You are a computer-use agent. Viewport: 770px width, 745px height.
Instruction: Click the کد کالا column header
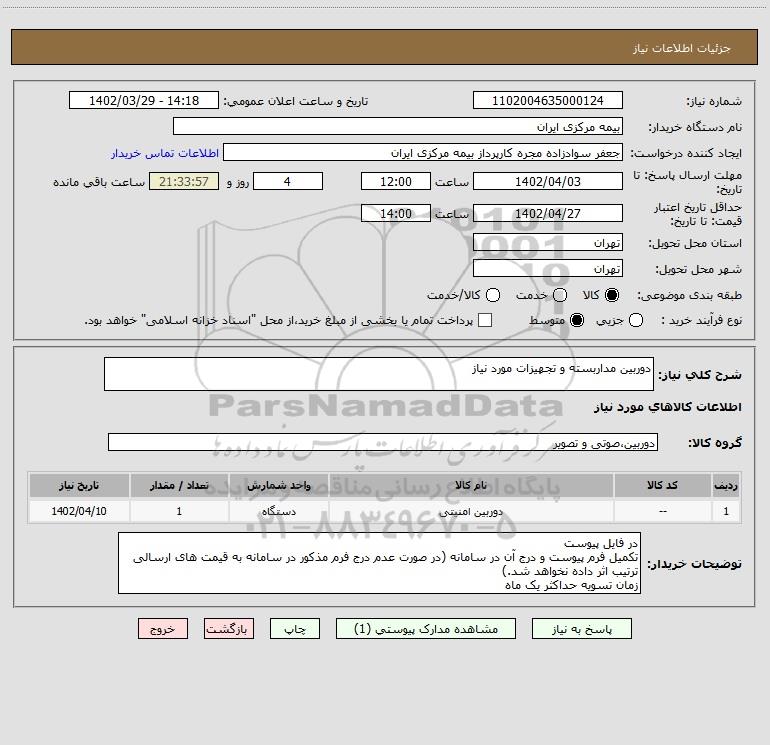[662, 486]
